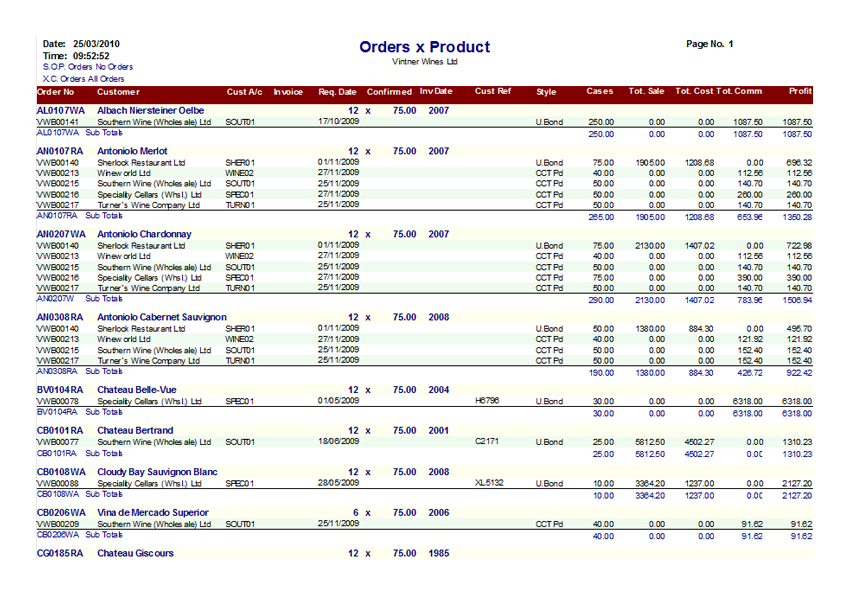Open product code AL0107WA group heading
850x601 pixels.
pyautogui.click(x=60, y=110)
